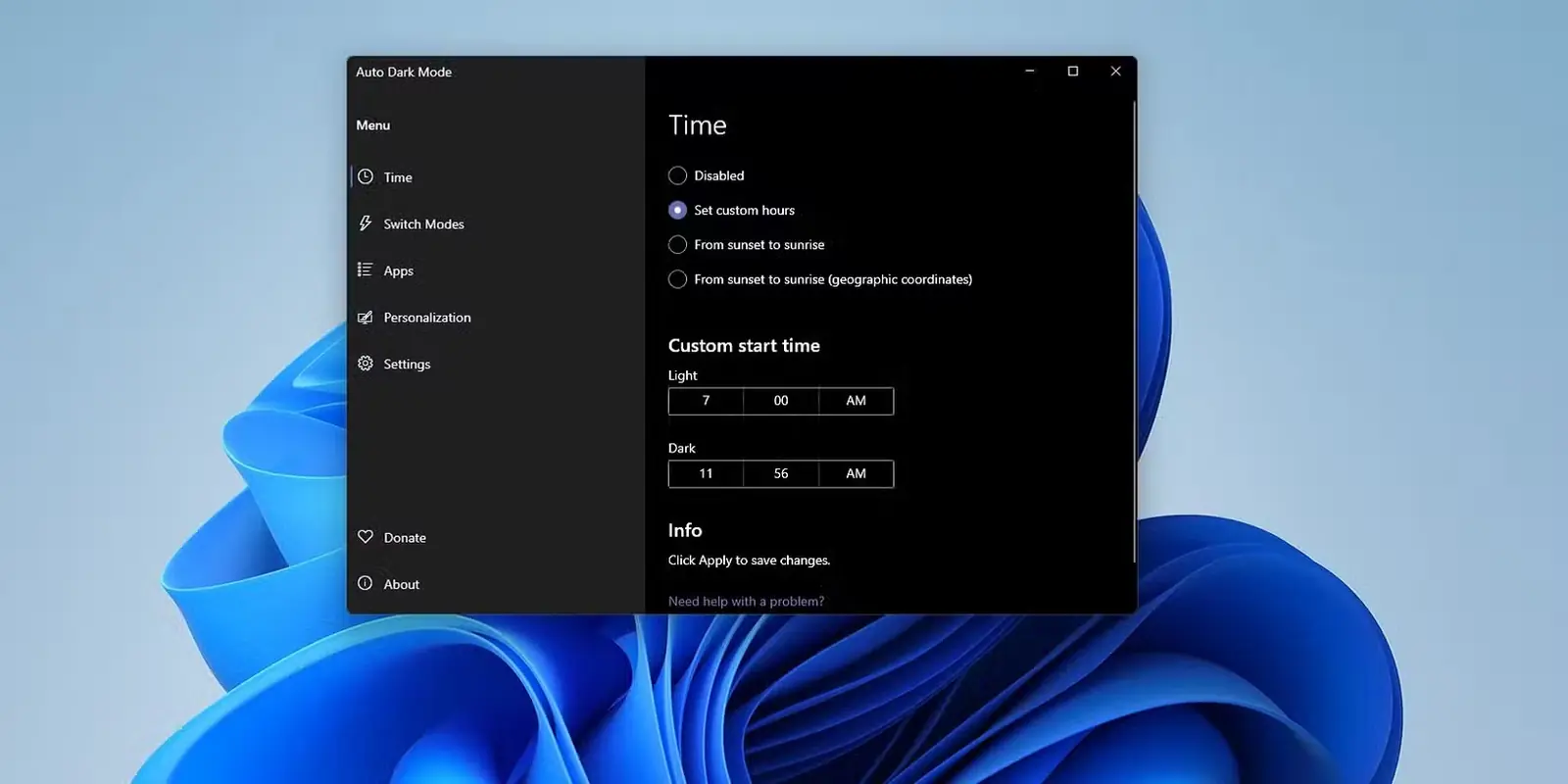
Task: Click the info icon beside About
Action: click(x=366, y=583)
